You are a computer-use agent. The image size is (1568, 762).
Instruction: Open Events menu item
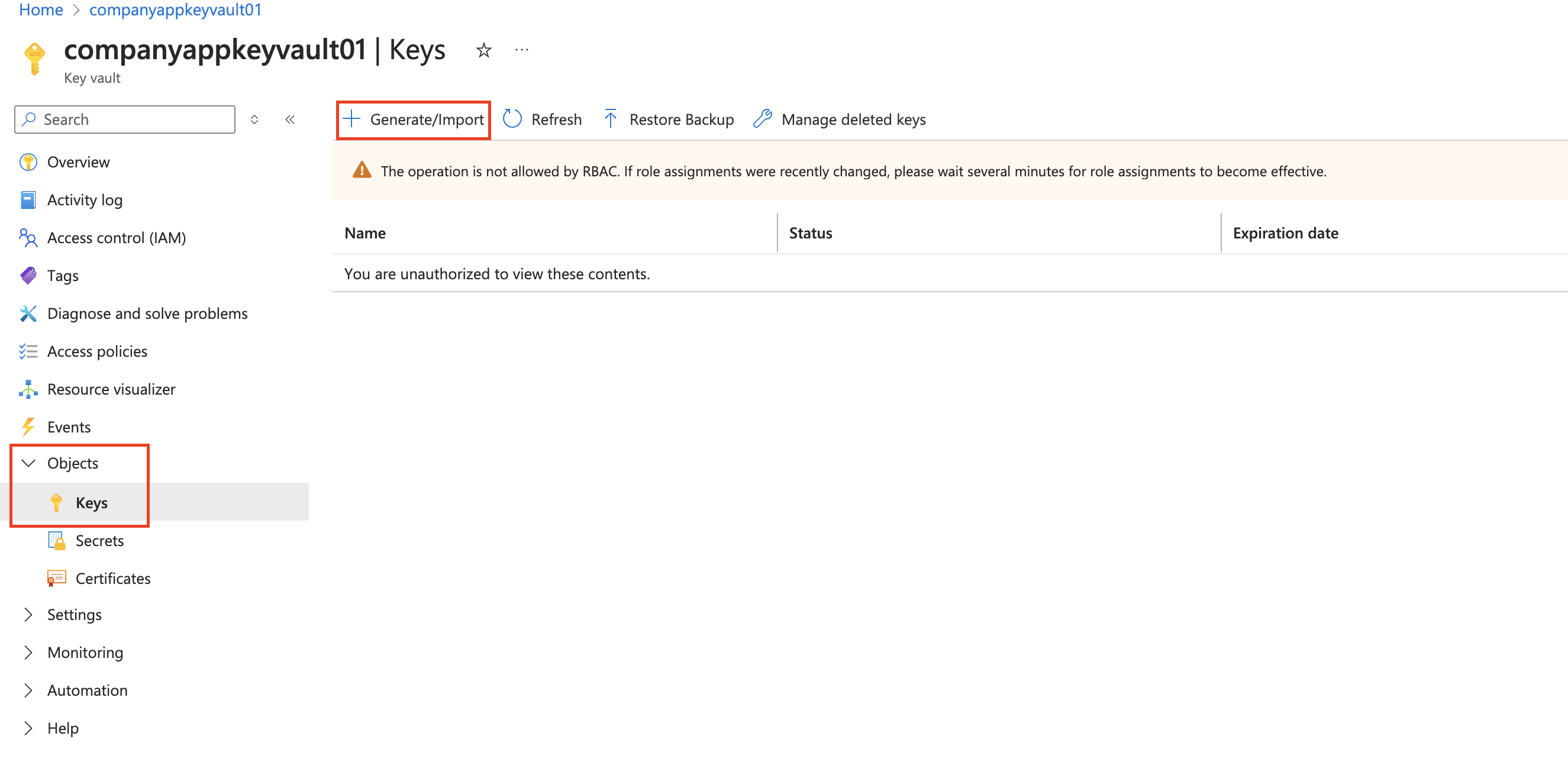(x=69, y=427)
